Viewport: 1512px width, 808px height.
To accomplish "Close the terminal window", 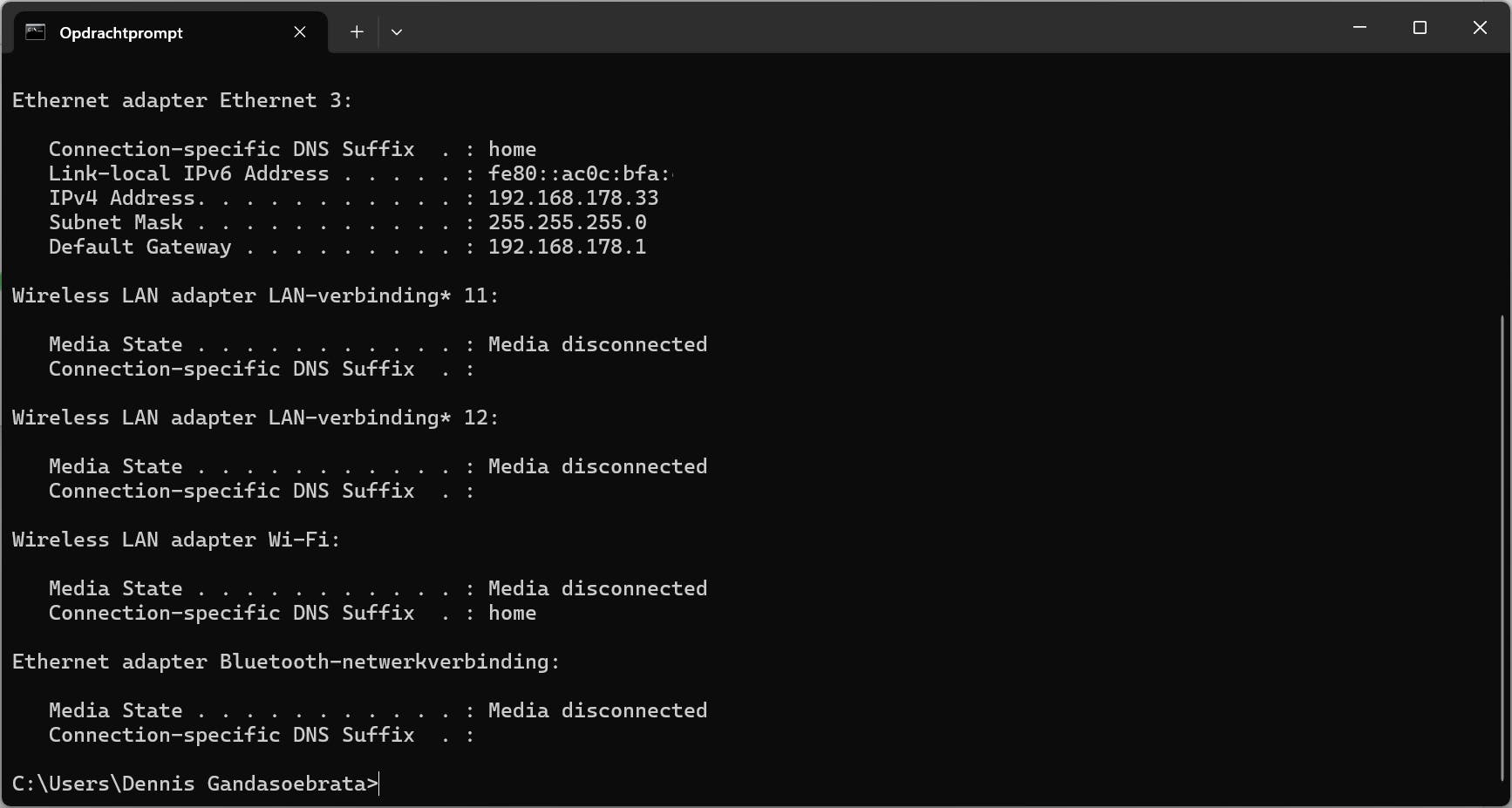I will click(1480, 28).
